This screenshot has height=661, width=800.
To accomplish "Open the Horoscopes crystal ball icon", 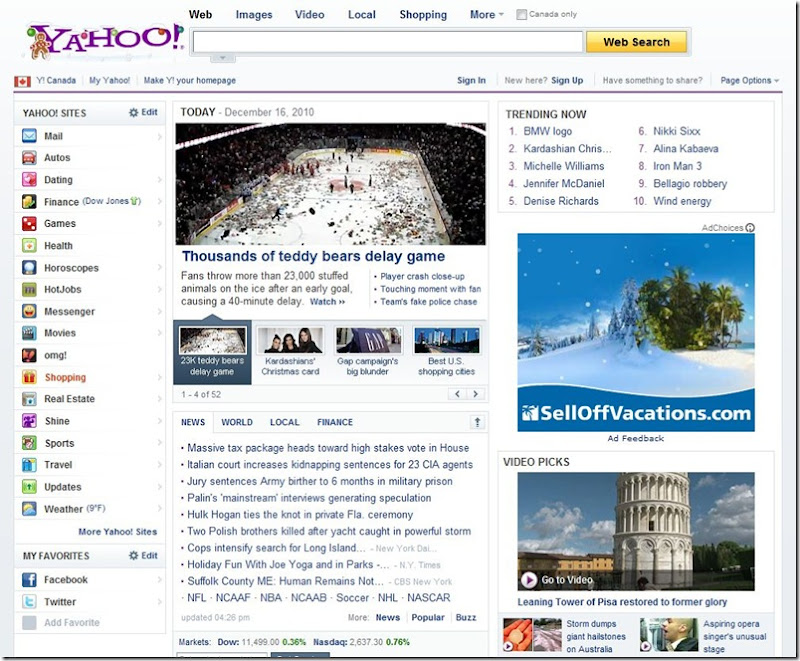I will click(29, 267).
